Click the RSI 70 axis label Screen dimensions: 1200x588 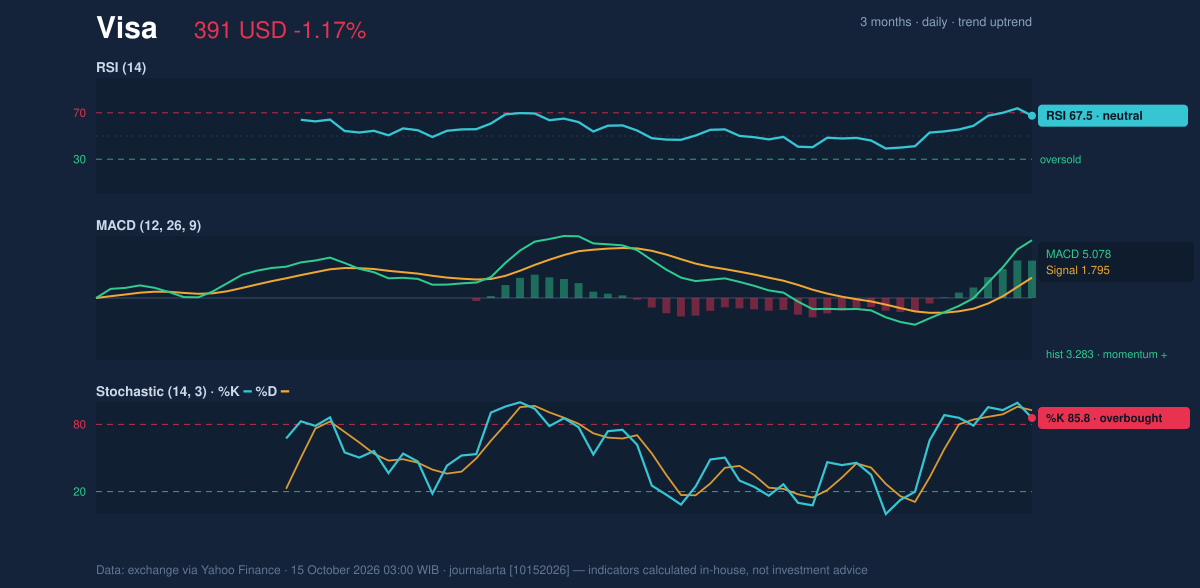pyautogui.click(x=79, y=113)
